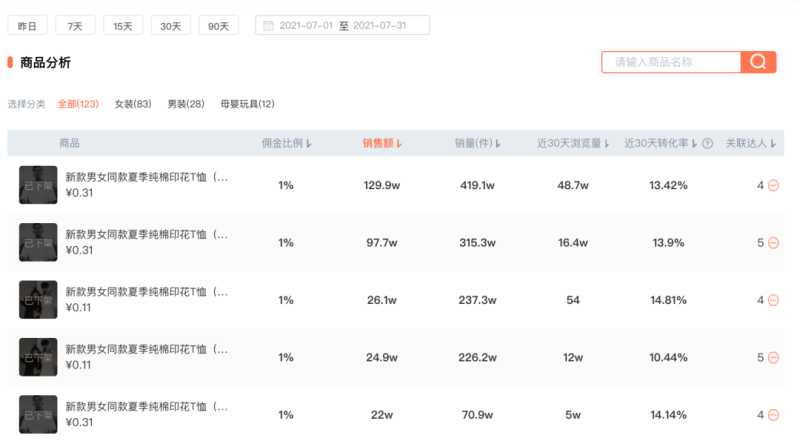Open product title in 24.9w sales row

pyautogui.click(x=147, y=350)
